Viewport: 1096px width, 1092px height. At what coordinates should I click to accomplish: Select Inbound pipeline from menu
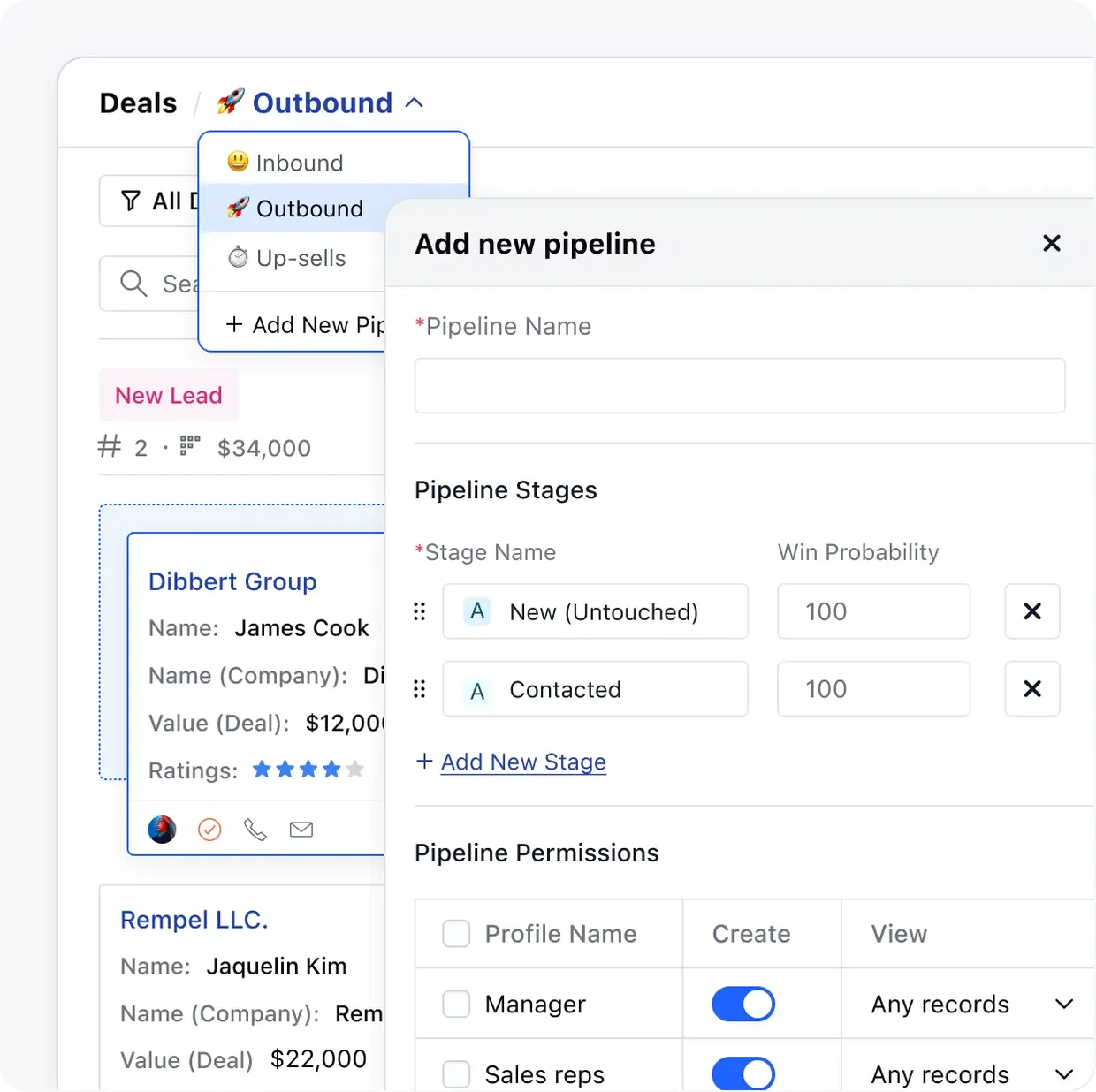(x=334, y=163)
